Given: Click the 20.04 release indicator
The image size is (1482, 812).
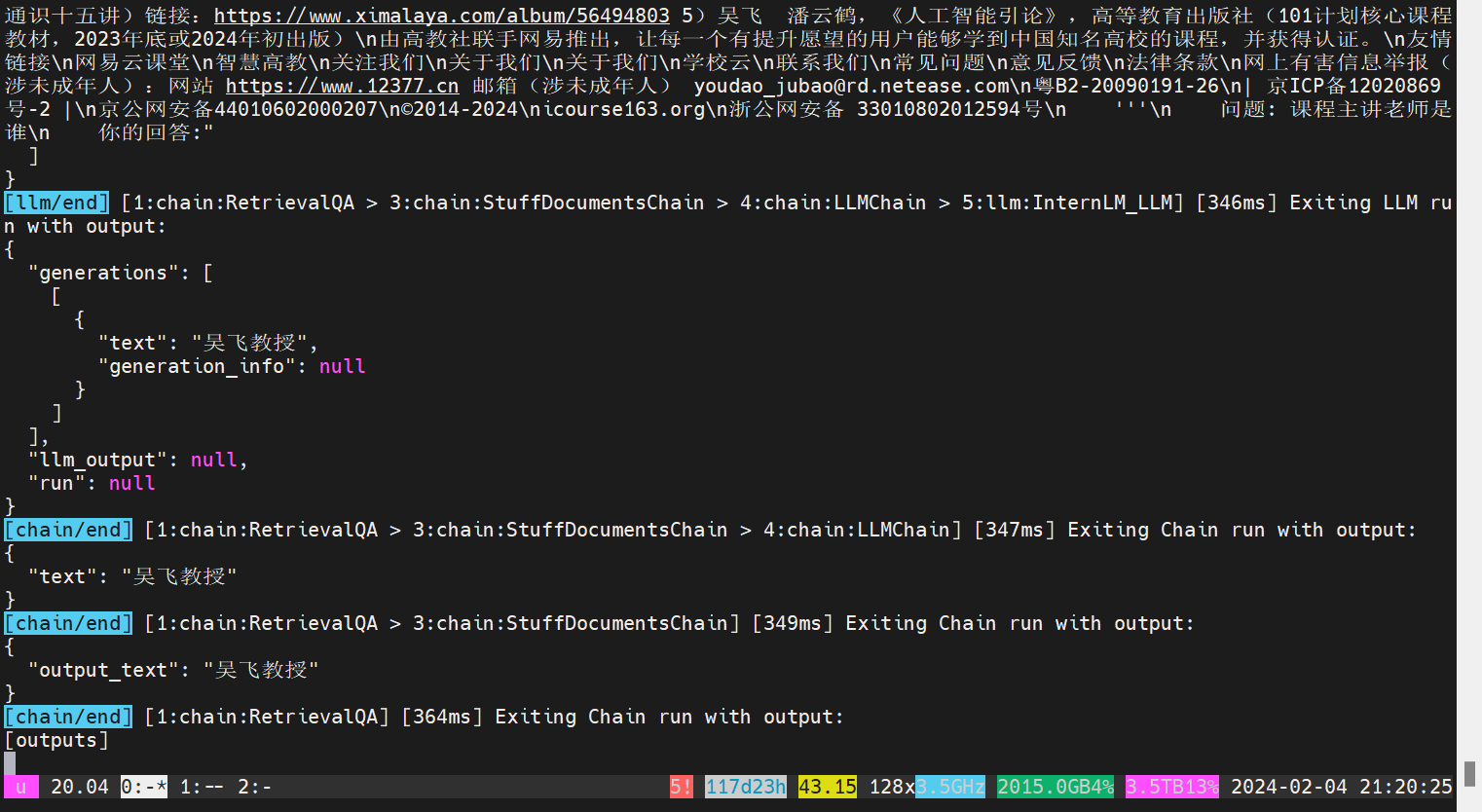Looking at the screenshot, I should coord(80,787).
